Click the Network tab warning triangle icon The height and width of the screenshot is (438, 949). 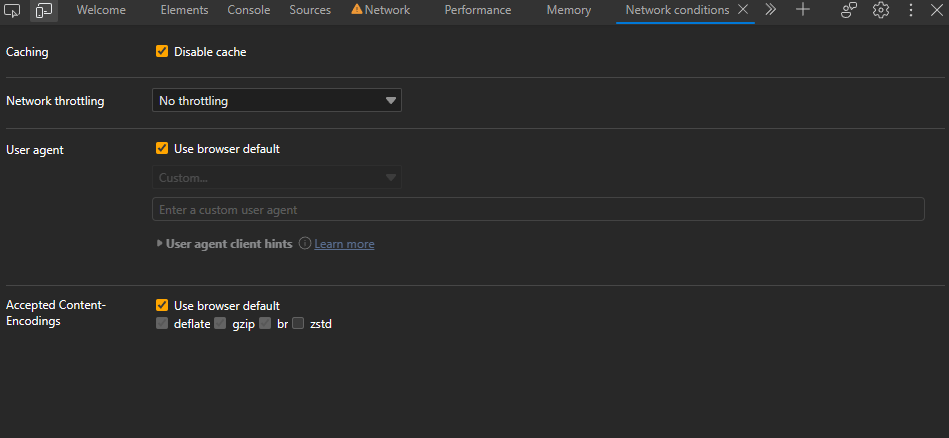click(x=356, y=10)
